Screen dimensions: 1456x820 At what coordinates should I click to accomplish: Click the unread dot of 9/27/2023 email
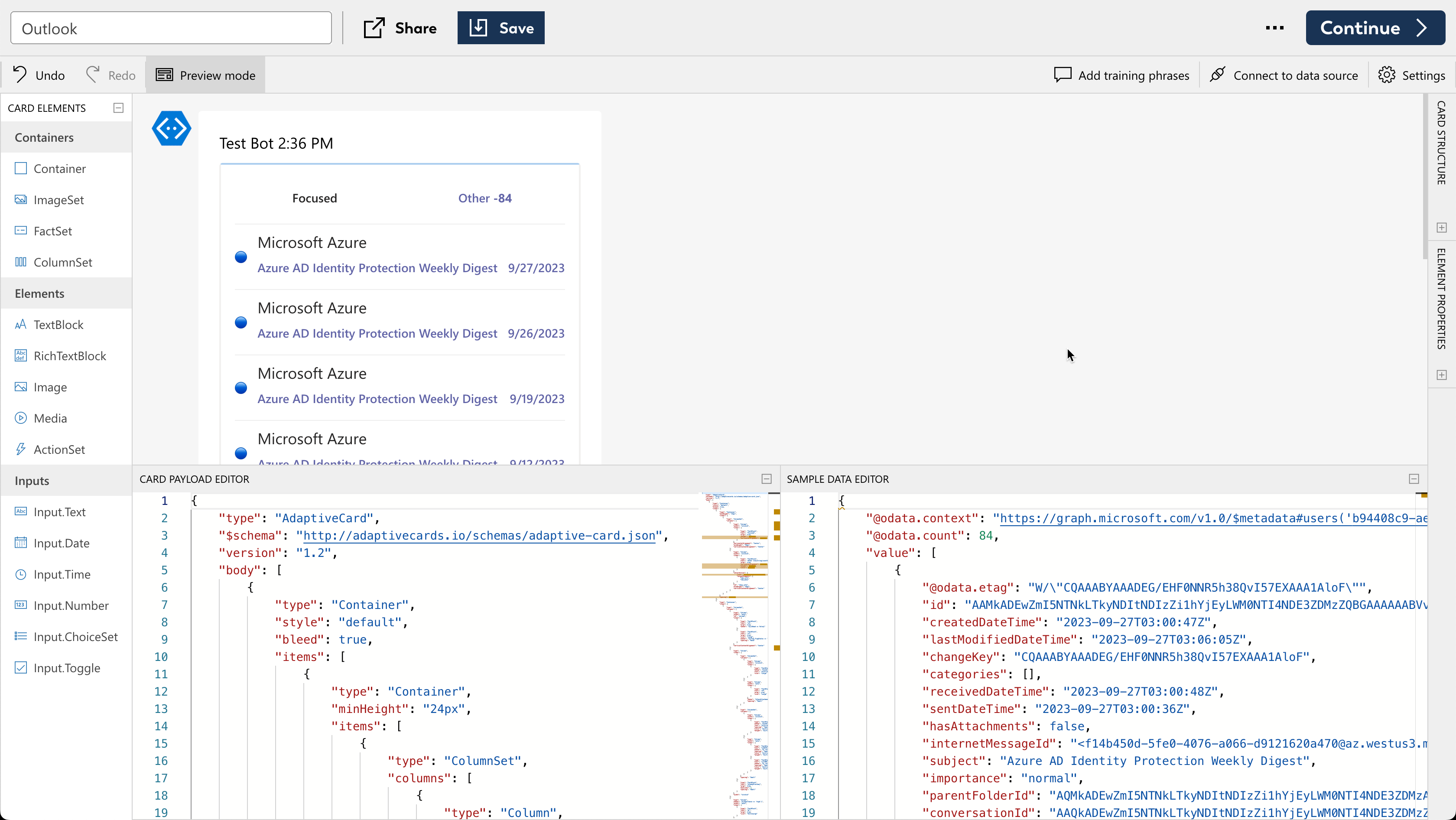(x=241, y=257)
